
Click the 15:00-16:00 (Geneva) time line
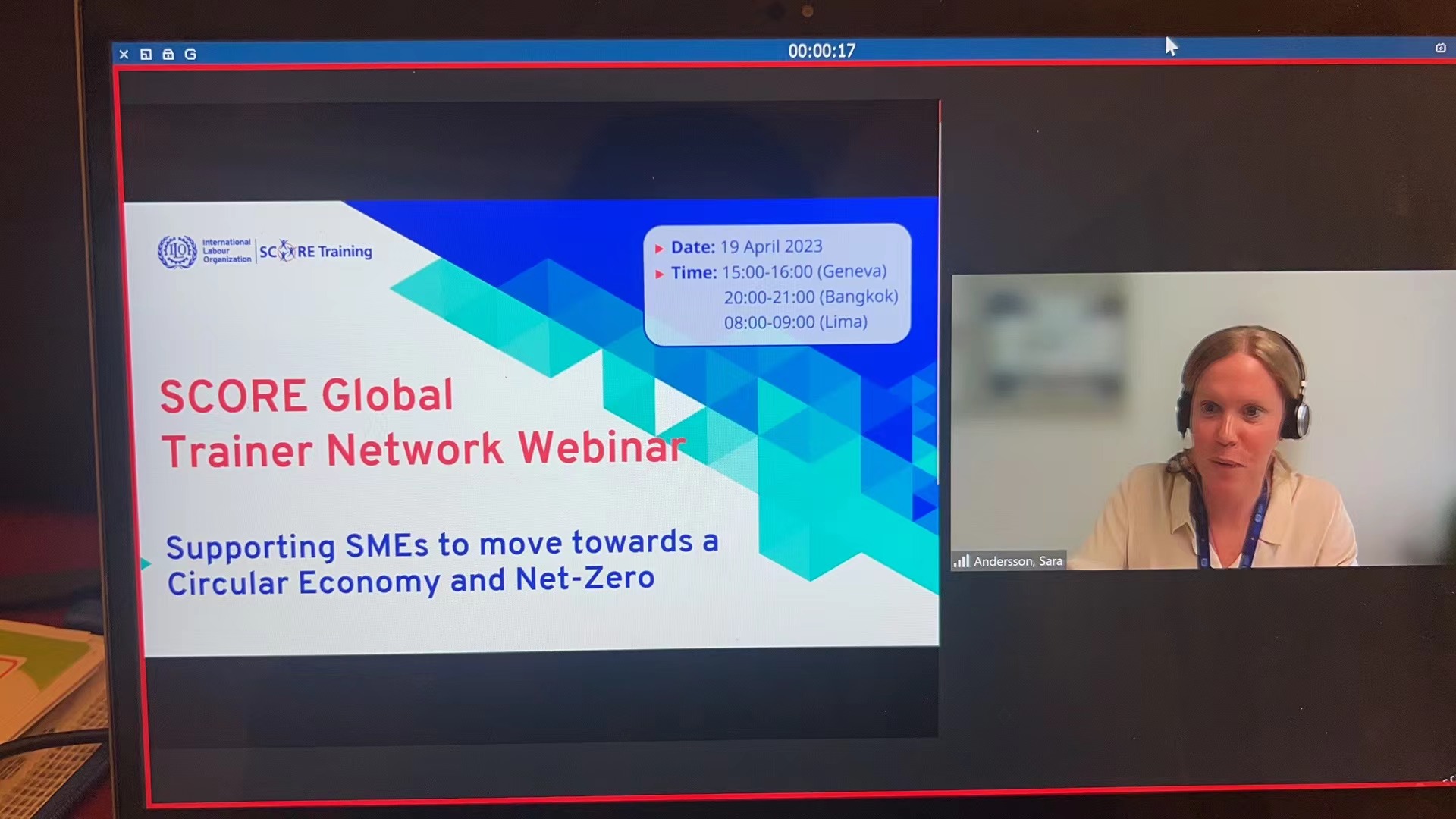(803, 271)
